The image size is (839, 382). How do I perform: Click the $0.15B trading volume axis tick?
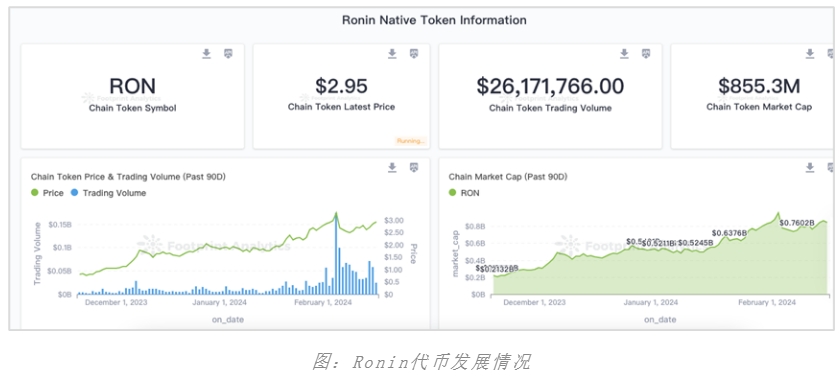coord(61,224)
